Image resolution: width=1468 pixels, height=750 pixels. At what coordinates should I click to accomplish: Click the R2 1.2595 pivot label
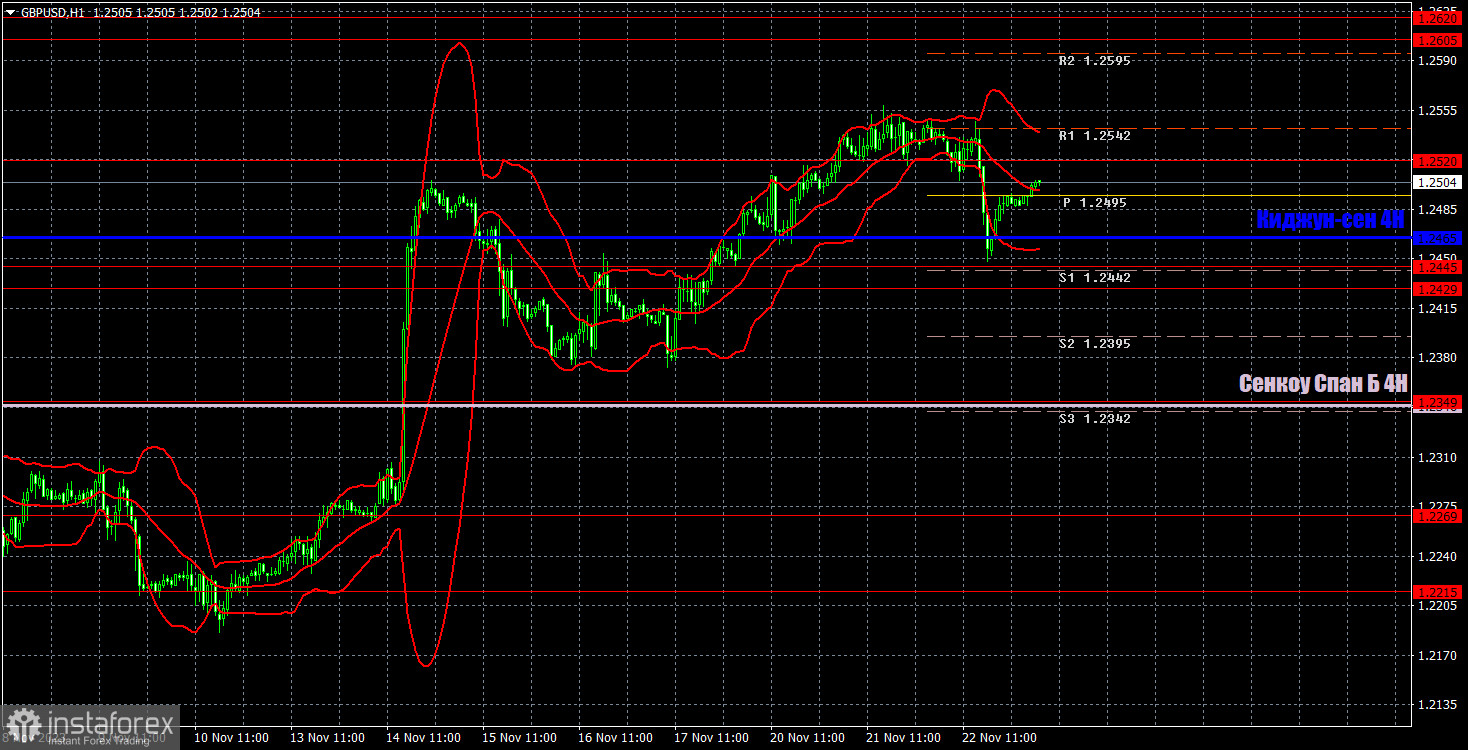click(1094, 61)
